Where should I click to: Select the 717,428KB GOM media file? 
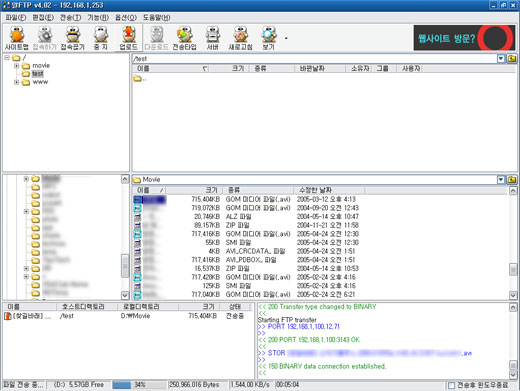coord(245,277)
